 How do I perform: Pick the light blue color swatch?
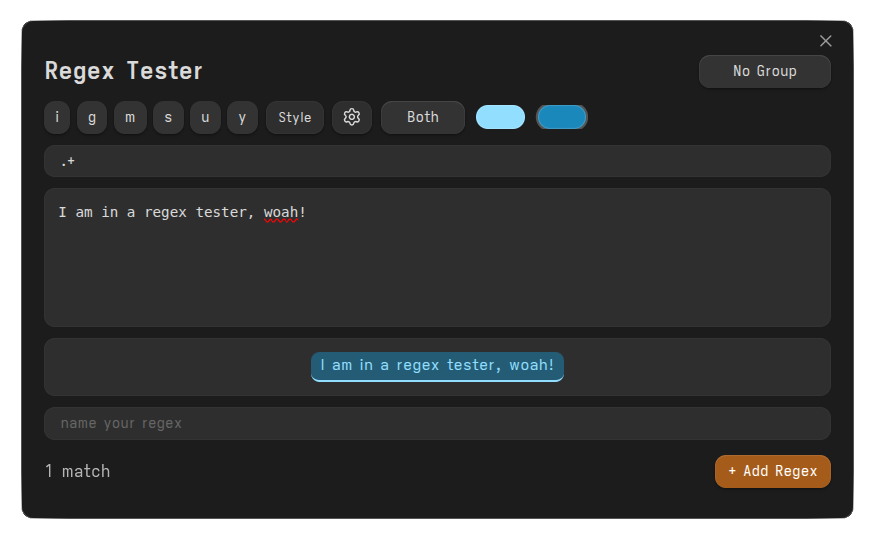click(500, 117)
